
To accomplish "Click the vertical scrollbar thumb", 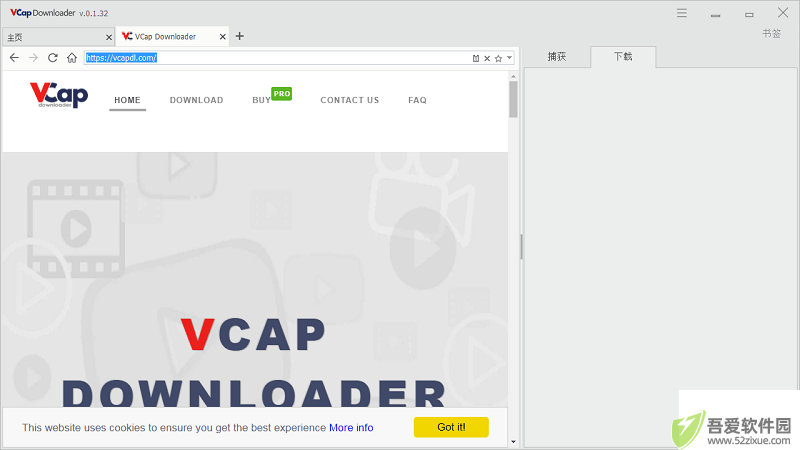I will [x=513, y=99].
